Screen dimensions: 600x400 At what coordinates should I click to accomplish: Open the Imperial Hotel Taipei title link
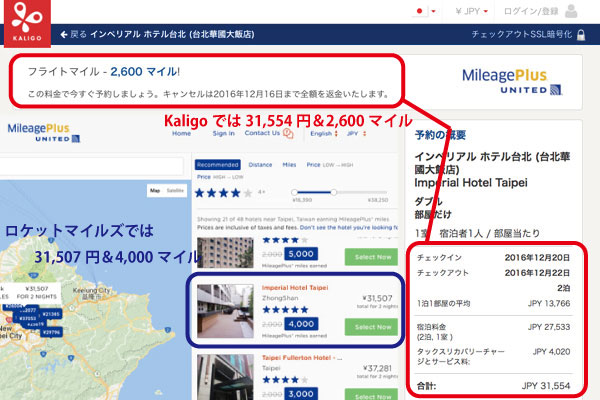[x=295, y=287]
